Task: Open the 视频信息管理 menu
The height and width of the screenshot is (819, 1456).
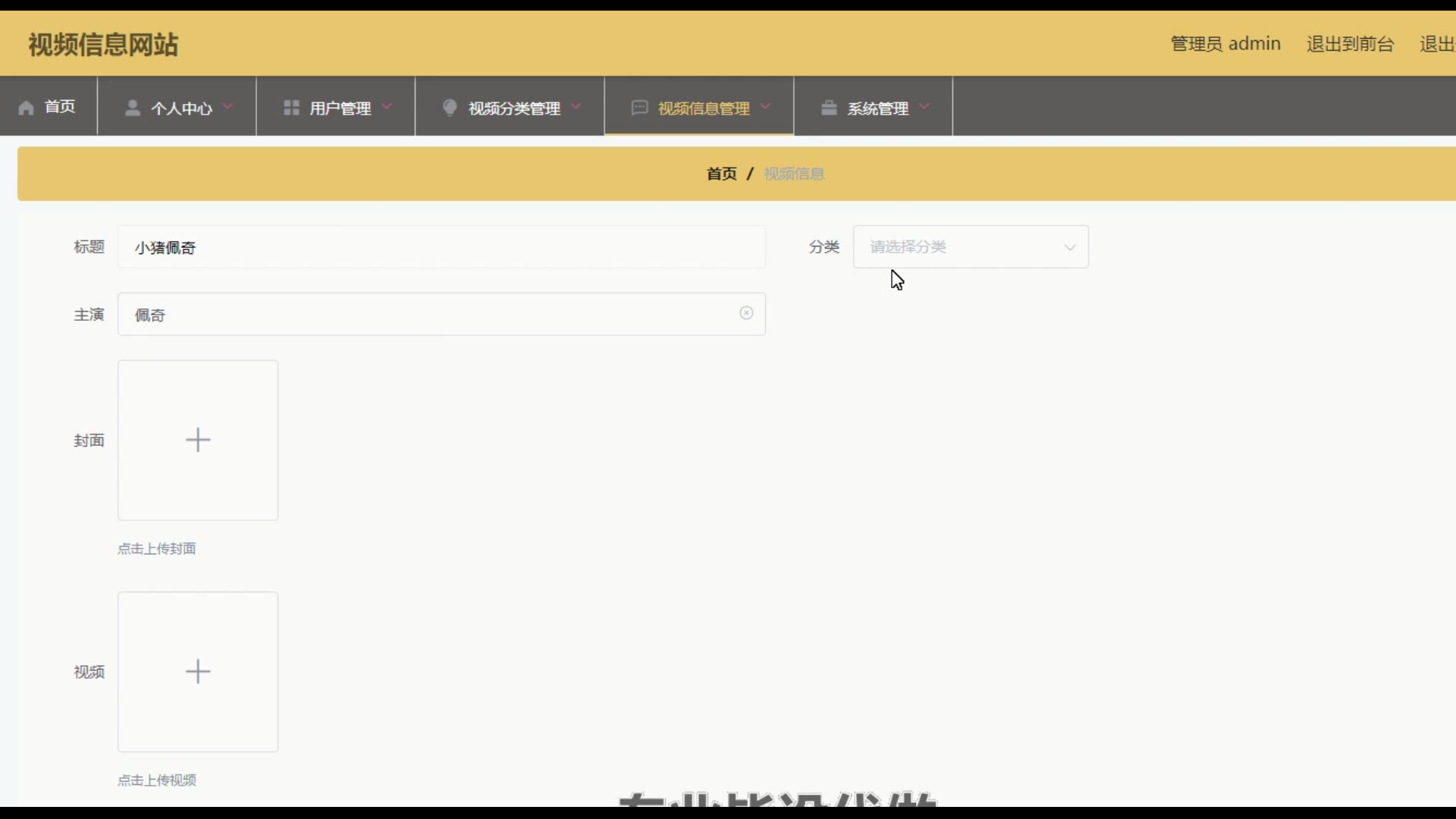Action: [x=703, y=108]
